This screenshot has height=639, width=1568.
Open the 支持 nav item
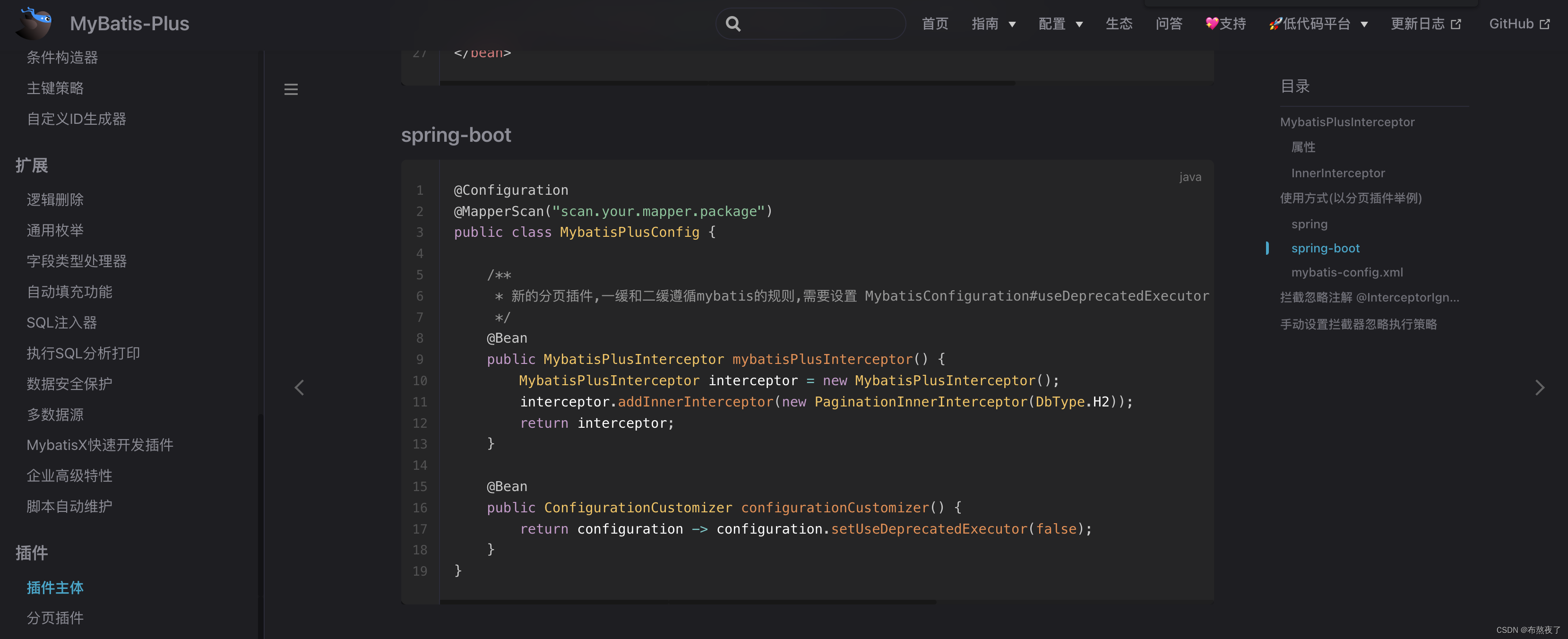(x=1225, y=24)
